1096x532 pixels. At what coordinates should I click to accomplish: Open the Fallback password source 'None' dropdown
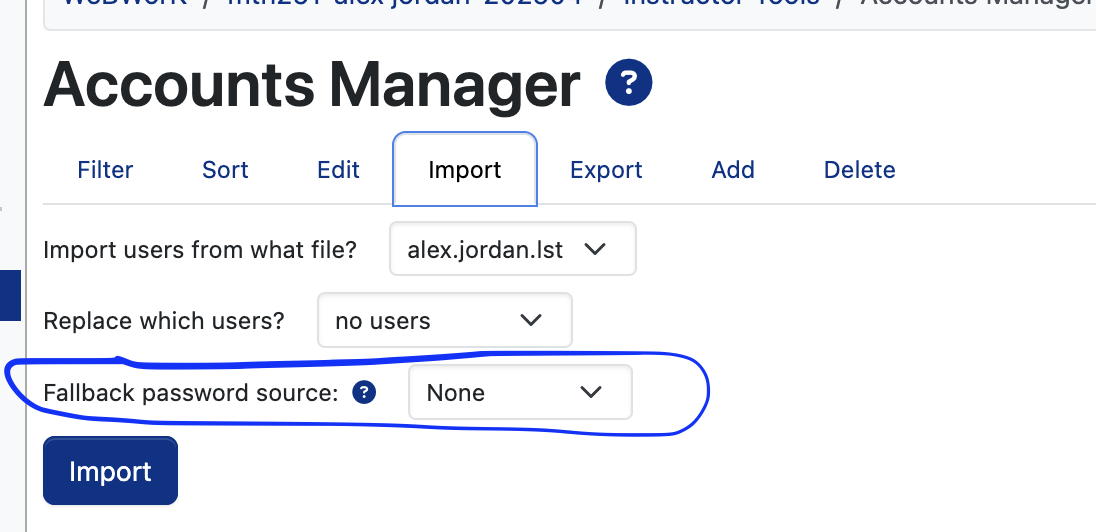coord(519,393)
